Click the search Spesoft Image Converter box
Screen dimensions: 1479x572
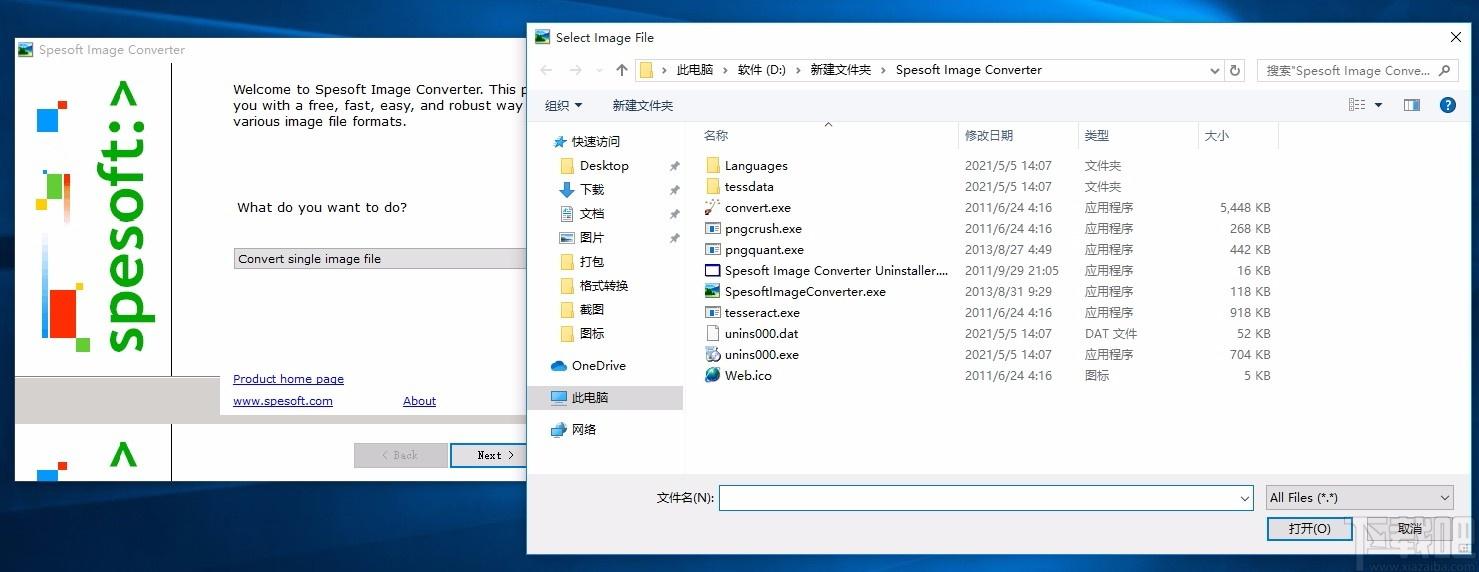[x=1358, y=70]
